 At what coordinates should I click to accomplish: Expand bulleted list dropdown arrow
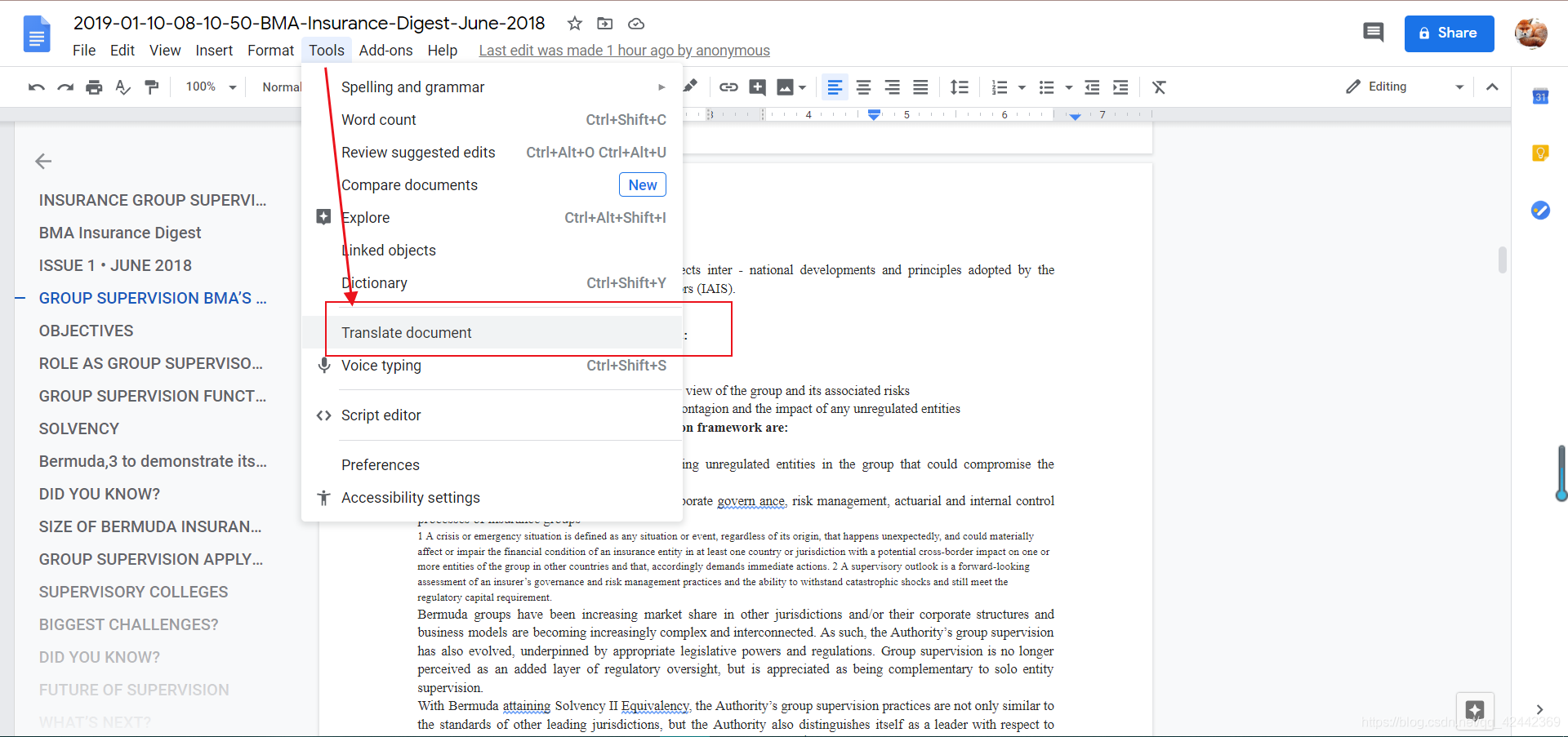[1068, 87]
